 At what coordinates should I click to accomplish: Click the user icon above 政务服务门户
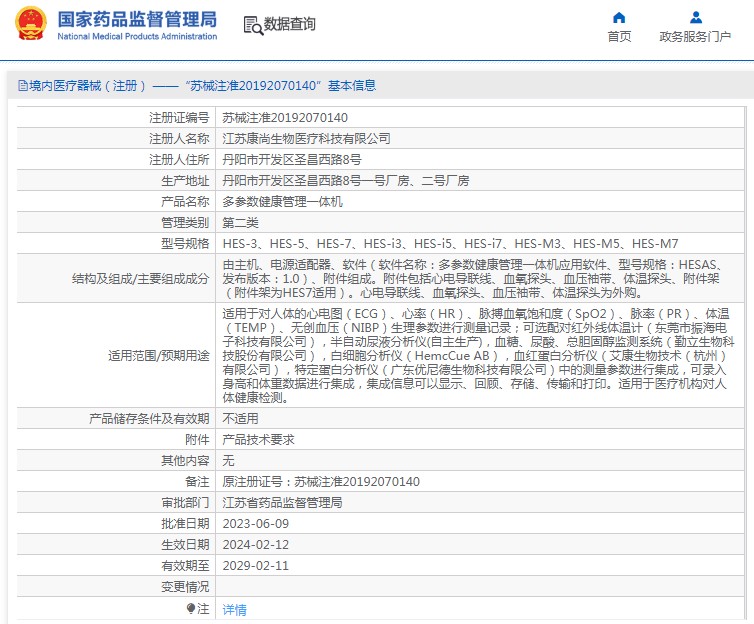point(695,18)
